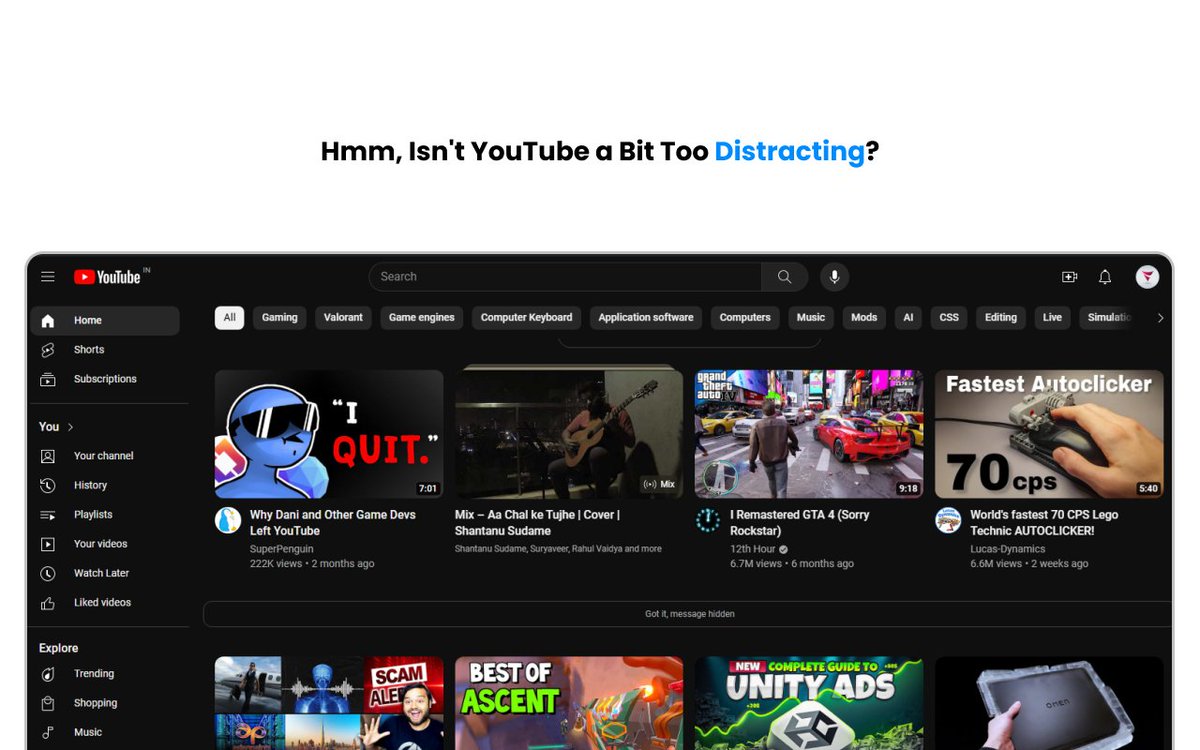The width and height of the screenshot is (1200, 750).
Task: Click the Liked videos thumbs-up icon
Action: pos(48,603)
